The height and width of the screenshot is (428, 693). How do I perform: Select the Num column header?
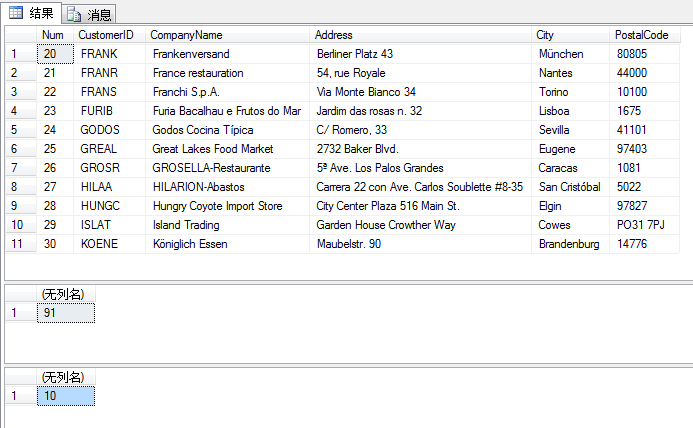55,35
